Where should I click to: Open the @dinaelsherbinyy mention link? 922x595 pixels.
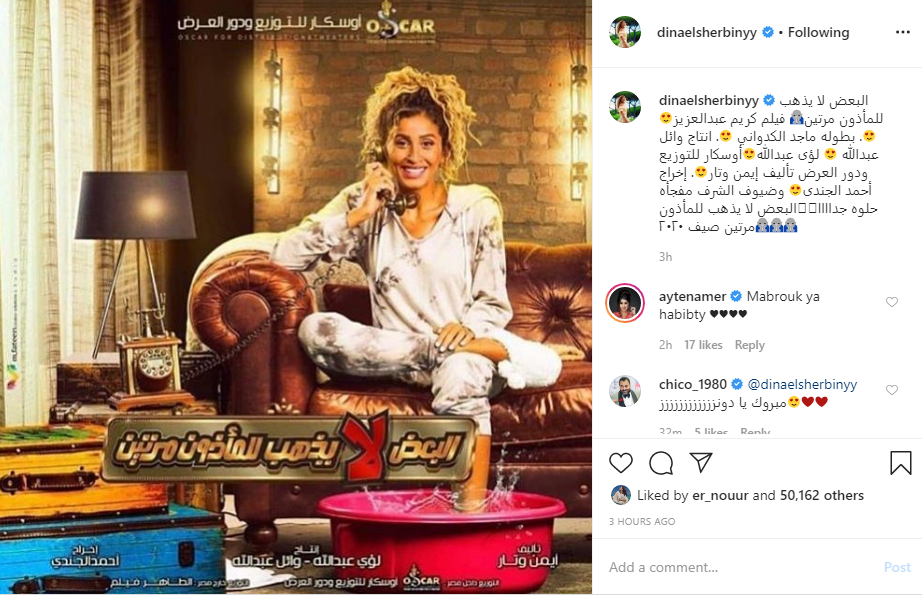point(802,385)
